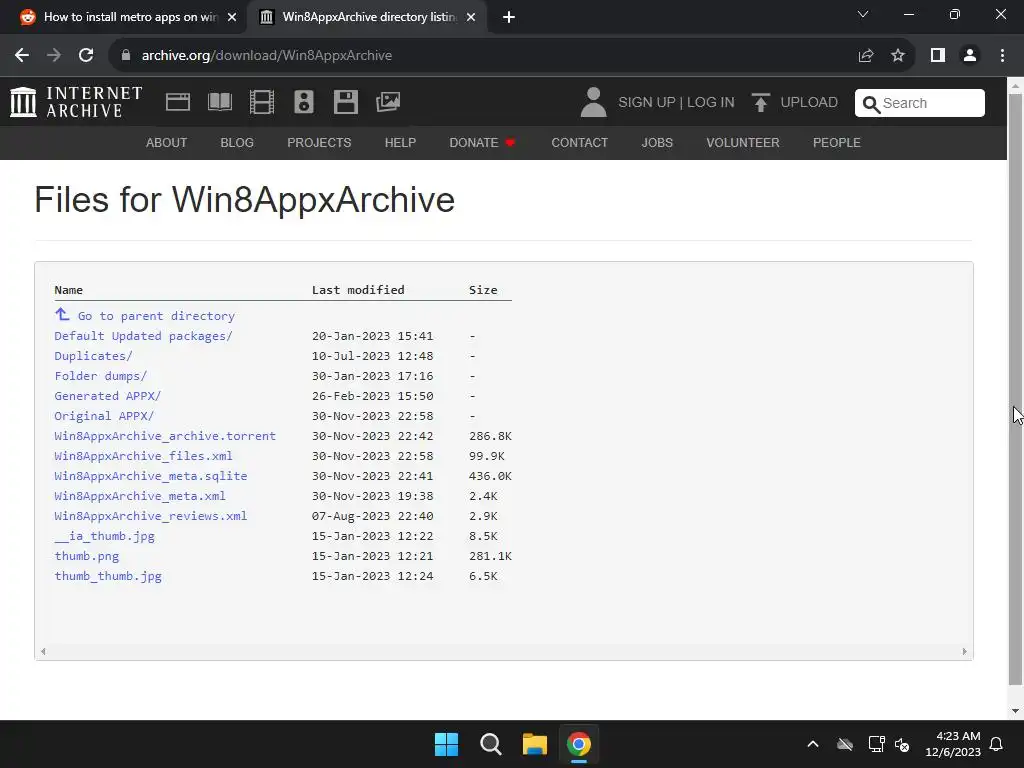1024x768 pixels.
Task: Open the Texts book icon
Action: pyautogui.click(x=219, y=102)
